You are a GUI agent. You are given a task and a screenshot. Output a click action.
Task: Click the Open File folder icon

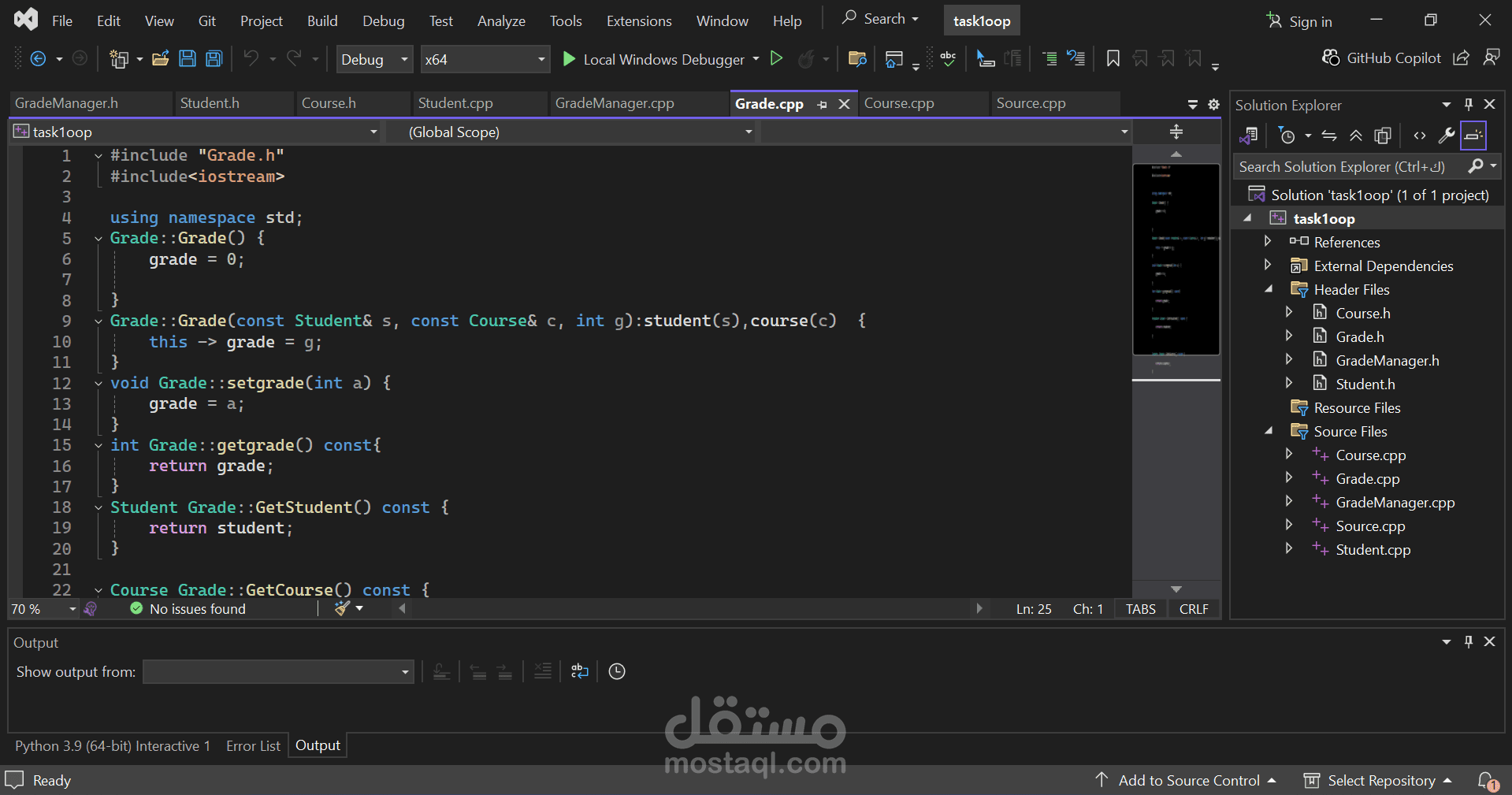[x=161, y=59]
